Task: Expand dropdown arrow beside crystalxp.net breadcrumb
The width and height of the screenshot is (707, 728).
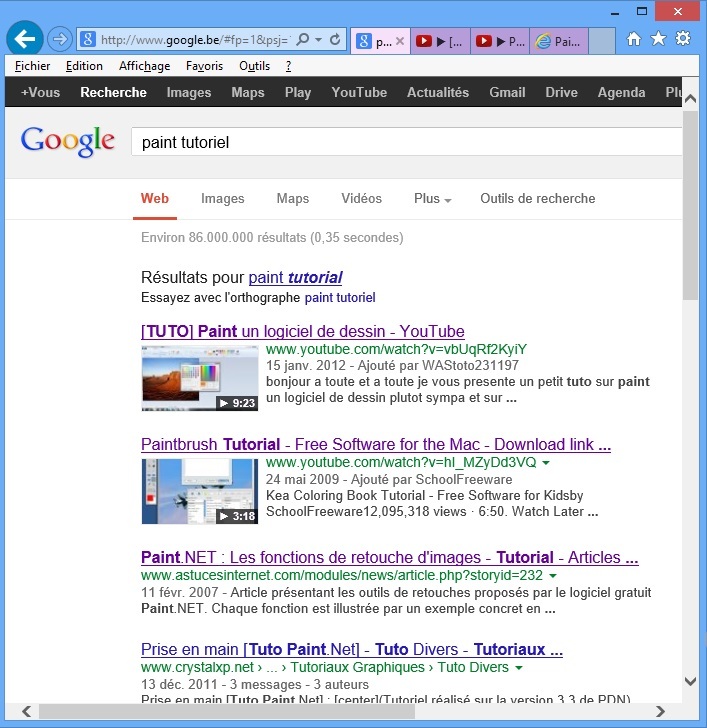Action: click(519, 668)
